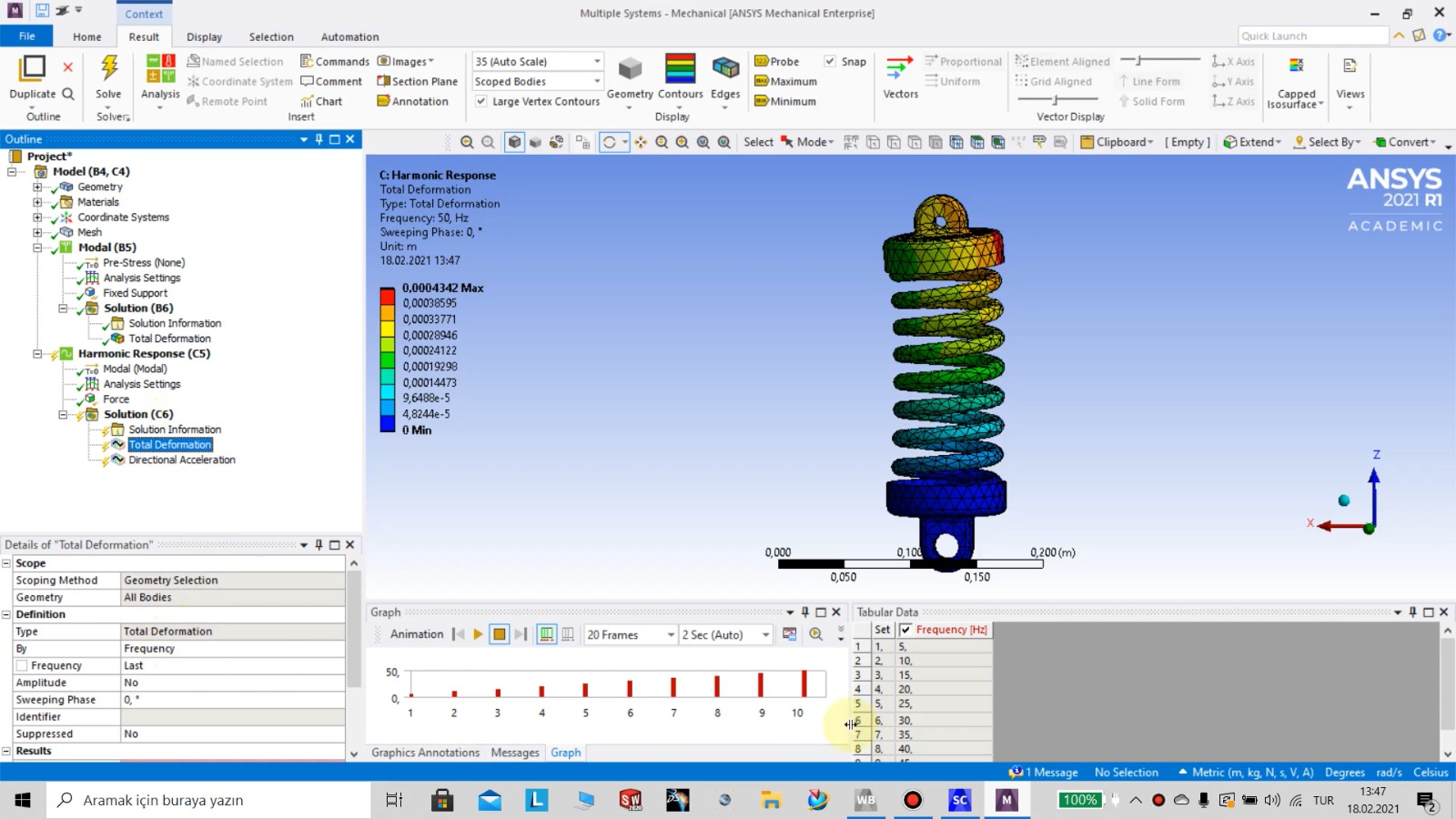Screen dimensions: 1456x819
Task: Click the Annotation tool in the ribbon
Action: pos(416,101)
